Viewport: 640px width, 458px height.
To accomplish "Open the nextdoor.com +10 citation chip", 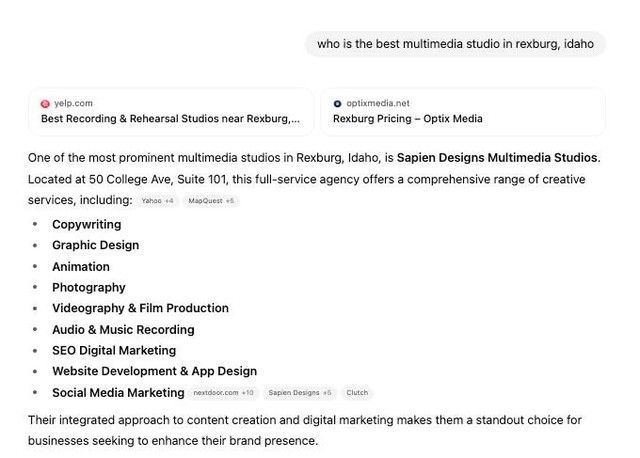I will [x=223, y=393].
